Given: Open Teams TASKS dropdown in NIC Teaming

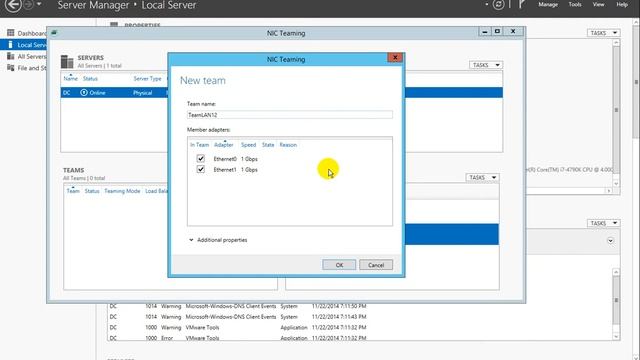Looking at the screenshot, I should tap(482, 178).
